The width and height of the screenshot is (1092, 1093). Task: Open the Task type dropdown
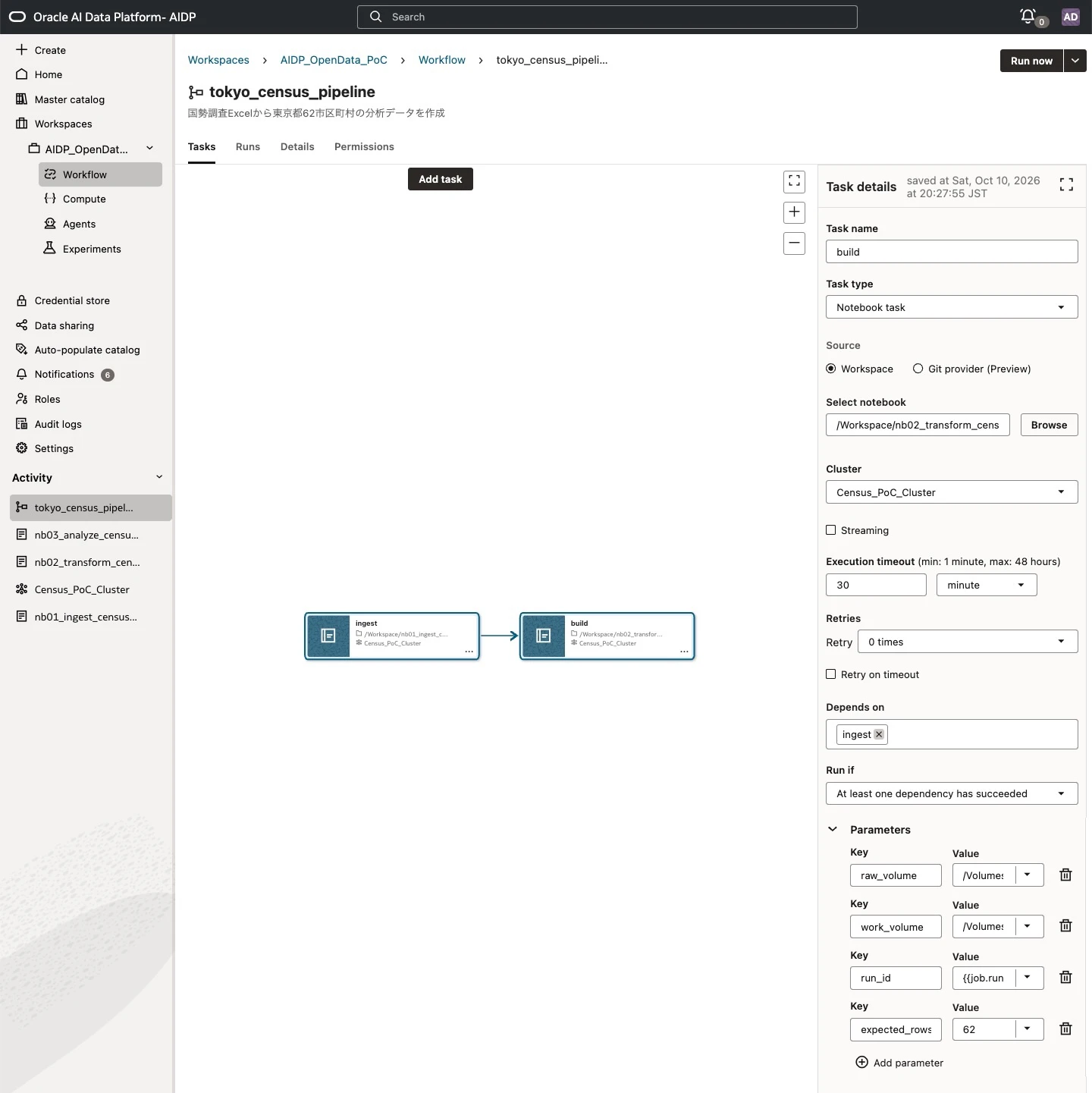952,307
